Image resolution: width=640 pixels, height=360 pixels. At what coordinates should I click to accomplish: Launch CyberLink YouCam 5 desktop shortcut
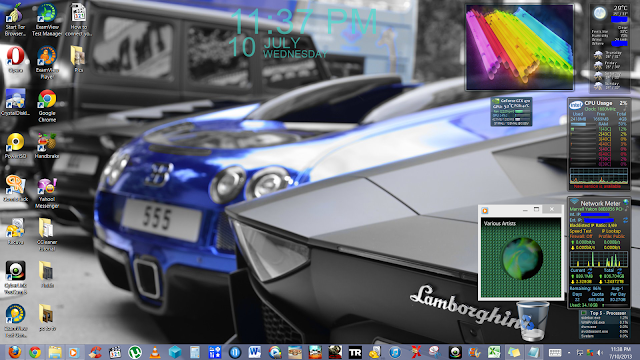[x=16, y=278]
